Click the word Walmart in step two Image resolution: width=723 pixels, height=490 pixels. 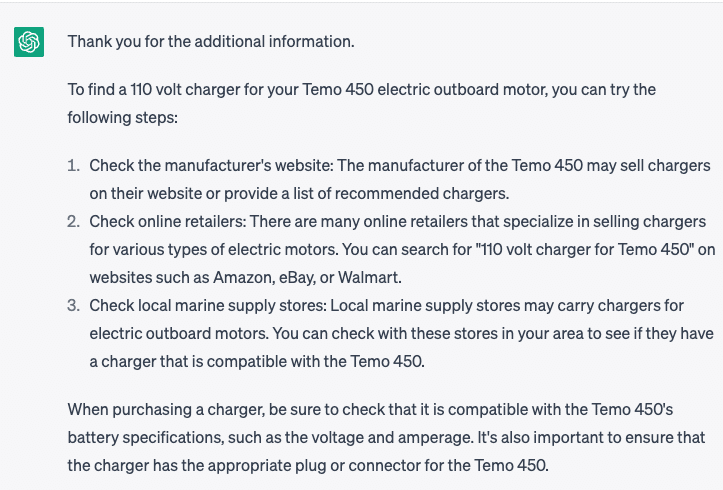pyautogui.click(x=369, y=277)
